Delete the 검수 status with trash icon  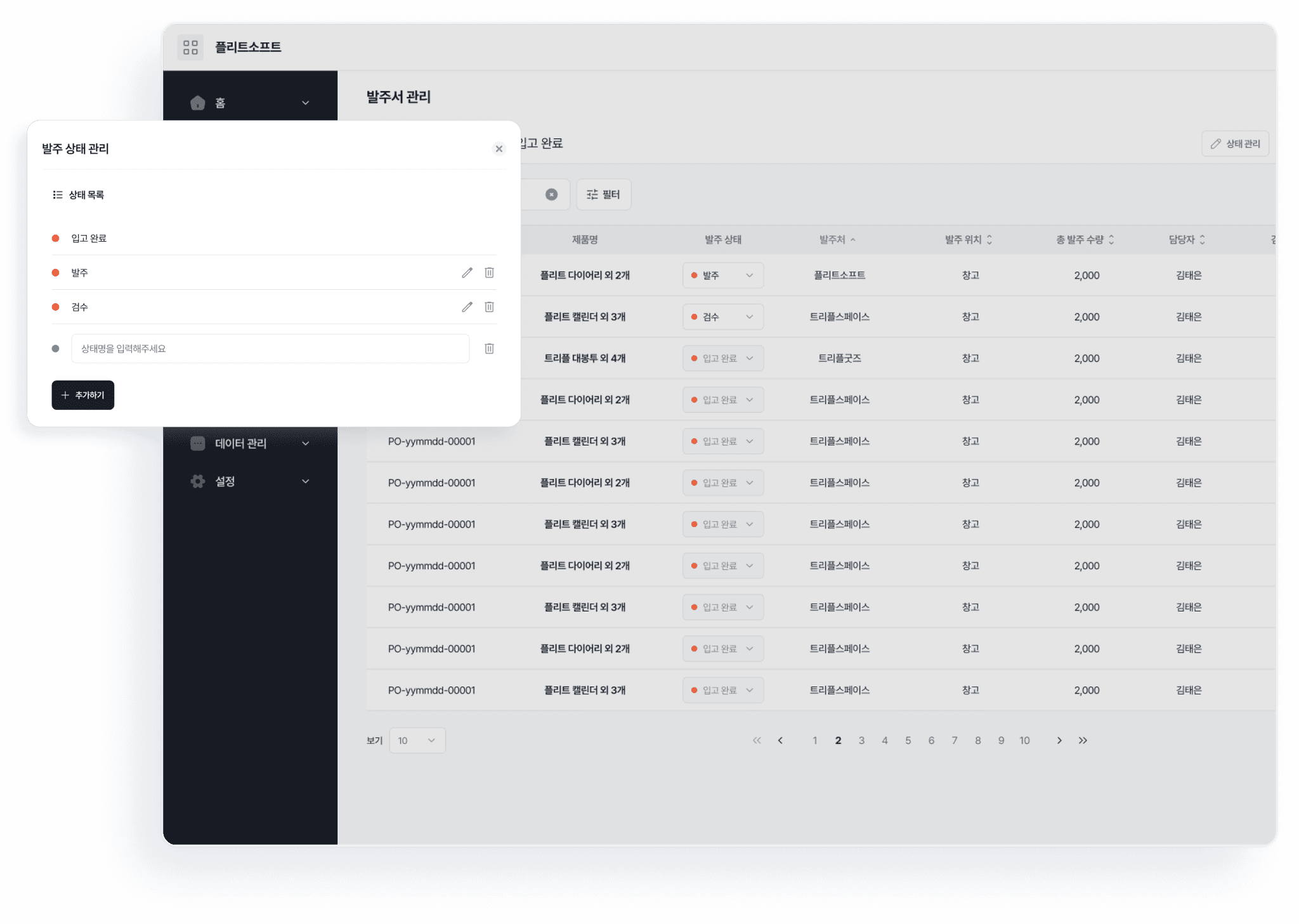(489, 307)
